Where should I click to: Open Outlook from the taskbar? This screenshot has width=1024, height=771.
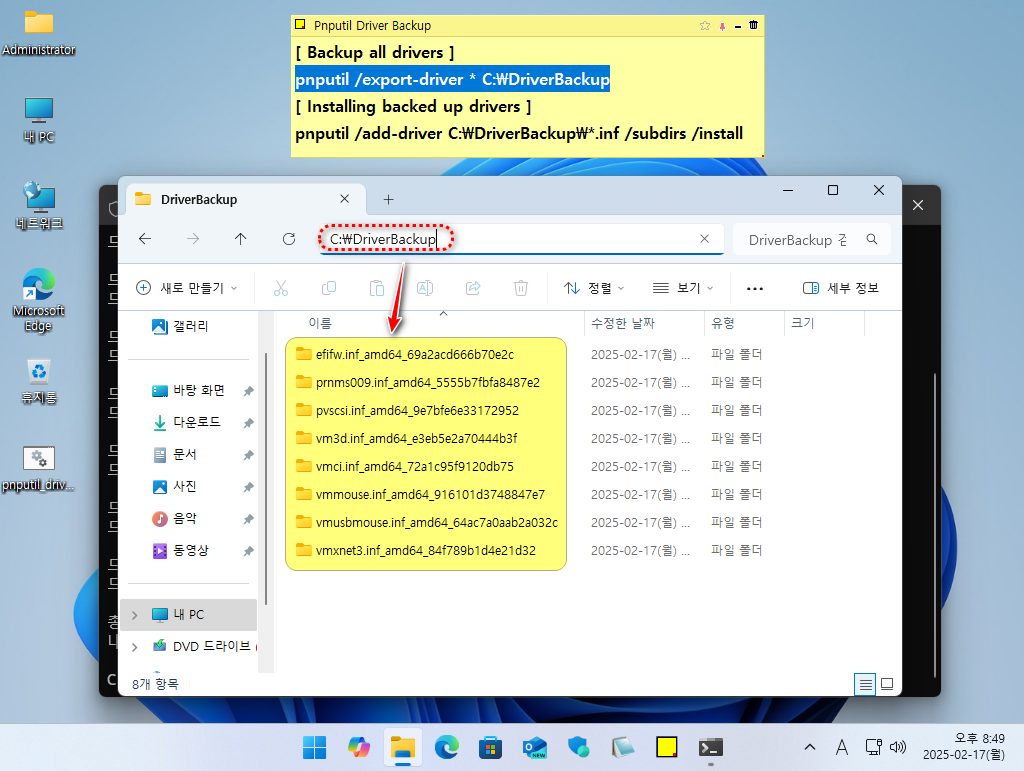[534, 747]
